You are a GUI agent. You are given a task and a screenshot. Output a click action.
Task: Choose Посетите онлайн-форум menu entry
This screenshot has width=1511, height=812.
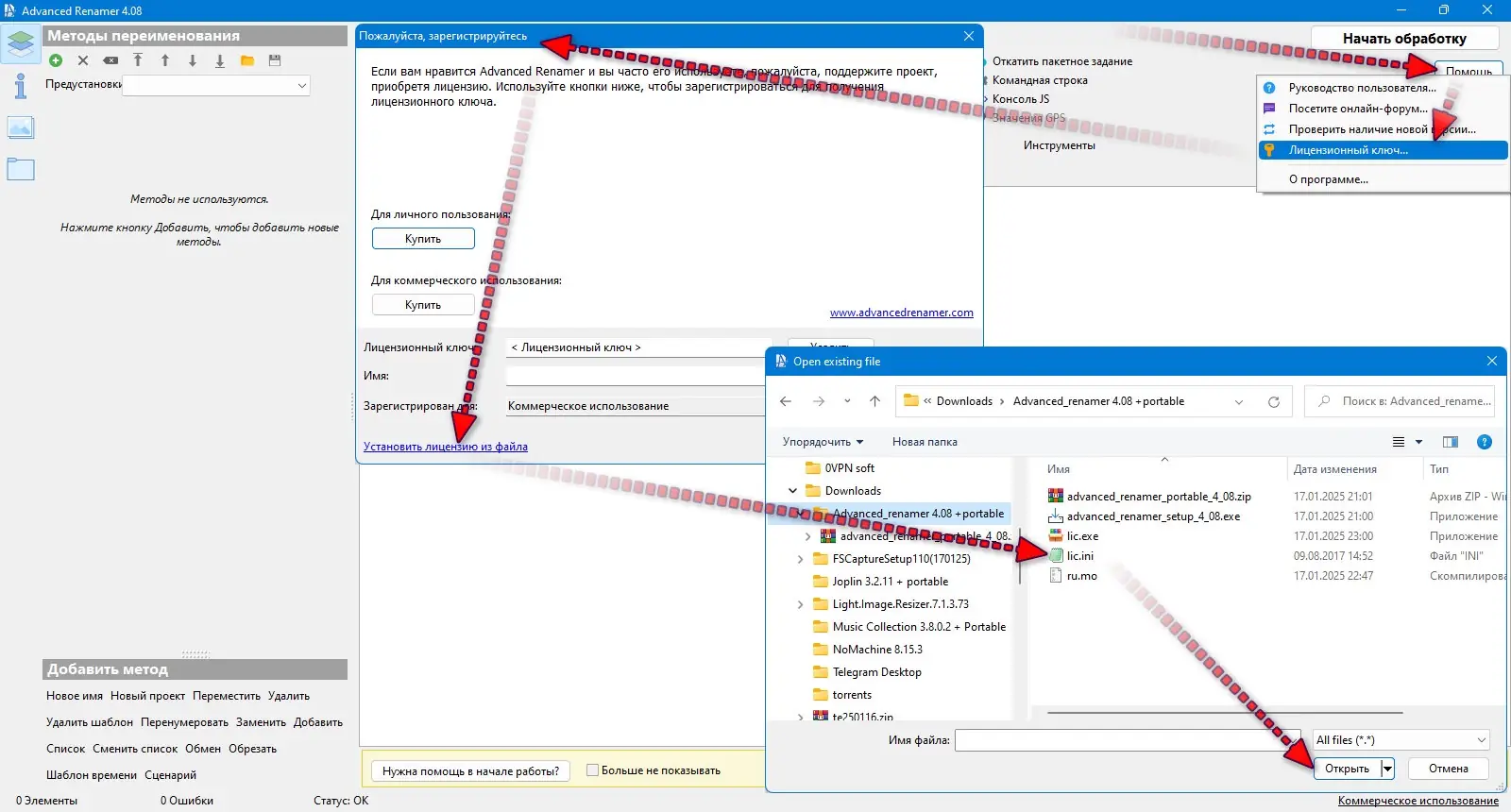[x=1383, y=109]
